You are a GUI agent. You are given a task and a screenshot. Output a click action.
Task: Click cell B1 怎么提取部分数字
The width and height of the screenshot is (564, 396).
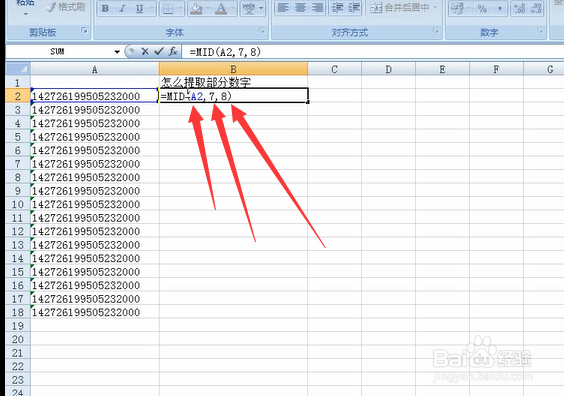tap(233, 82)
